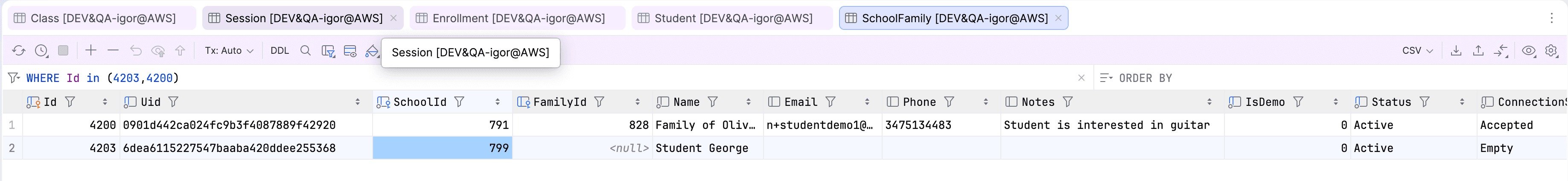Click the ORDER BY input field
The width and height of the screenshot is (1568, 181).
pyautogui.click(x=1217, y=78)
